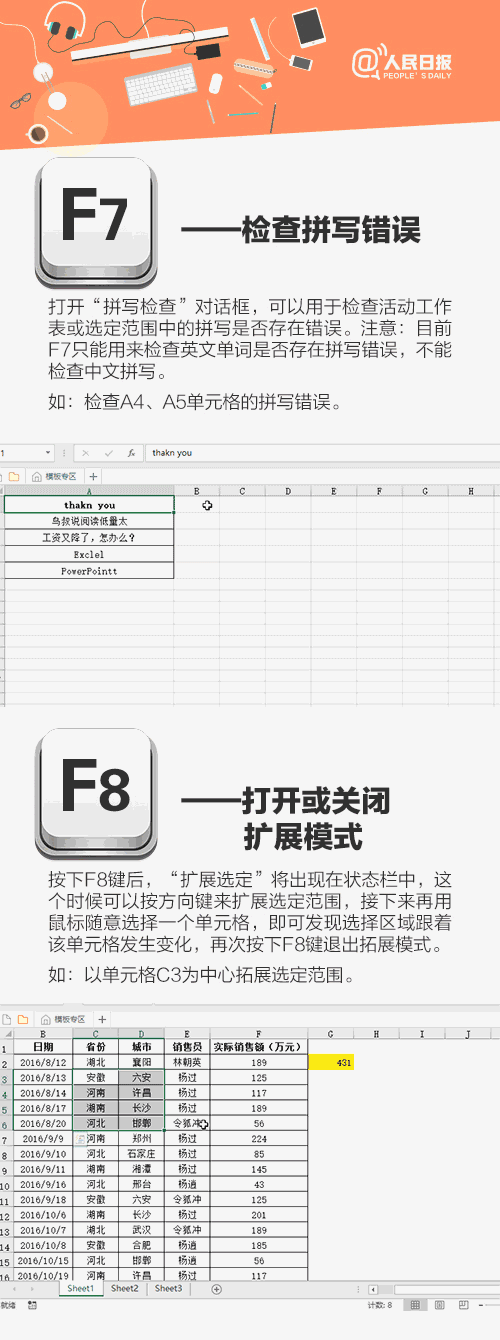Click the folder icon in lower spreadsheet tab bar

pyautogui.click(x=22, y=1019)
